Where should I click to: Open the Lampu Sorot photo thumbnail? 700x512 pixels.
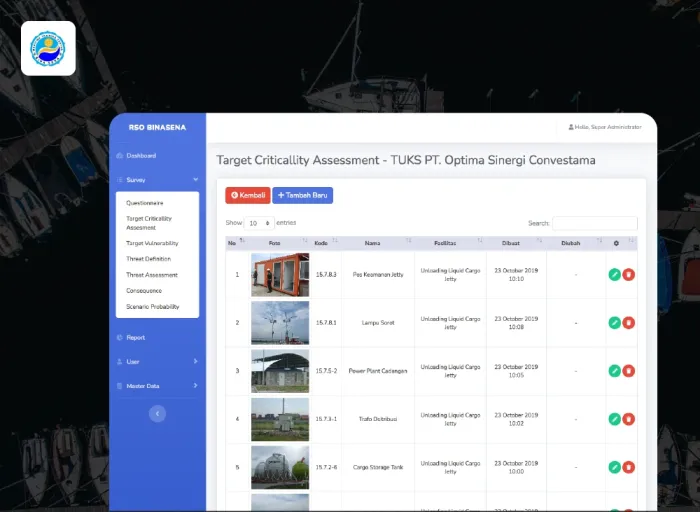tap(280, 323)
